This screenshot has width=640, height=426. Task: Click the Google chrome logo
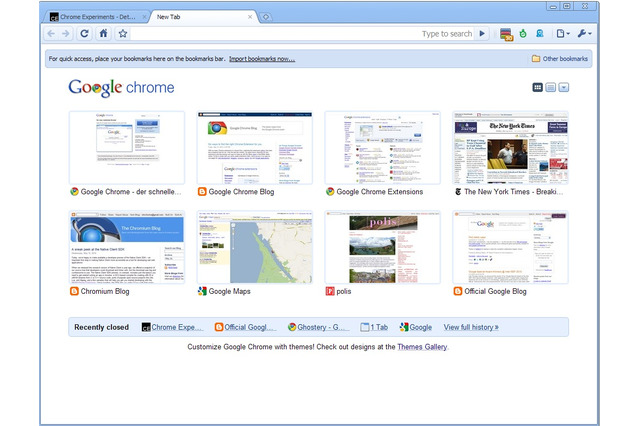[x=121, y=88]
